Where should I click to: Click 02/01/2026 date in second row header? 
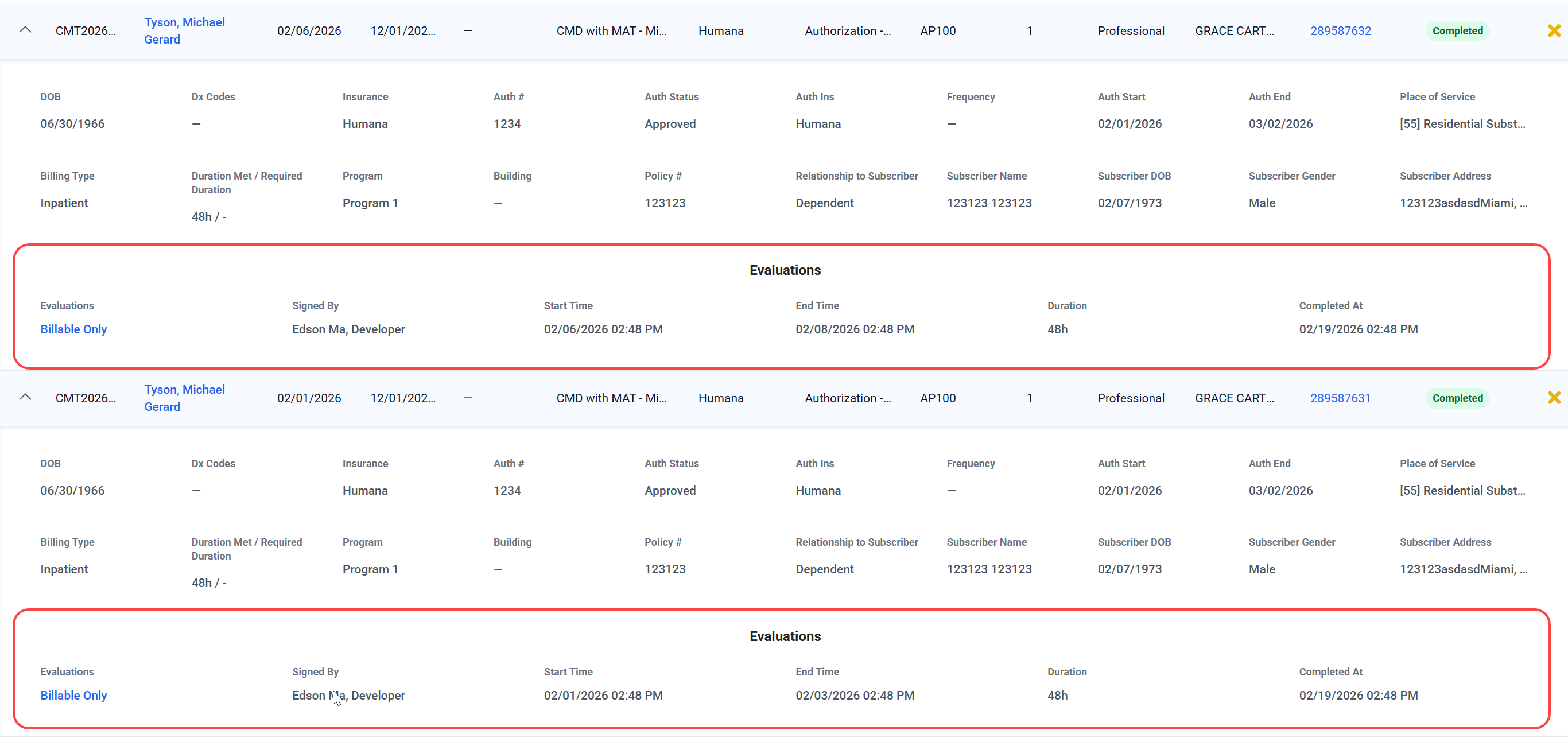pyautogui.click(x=309, y=398)
